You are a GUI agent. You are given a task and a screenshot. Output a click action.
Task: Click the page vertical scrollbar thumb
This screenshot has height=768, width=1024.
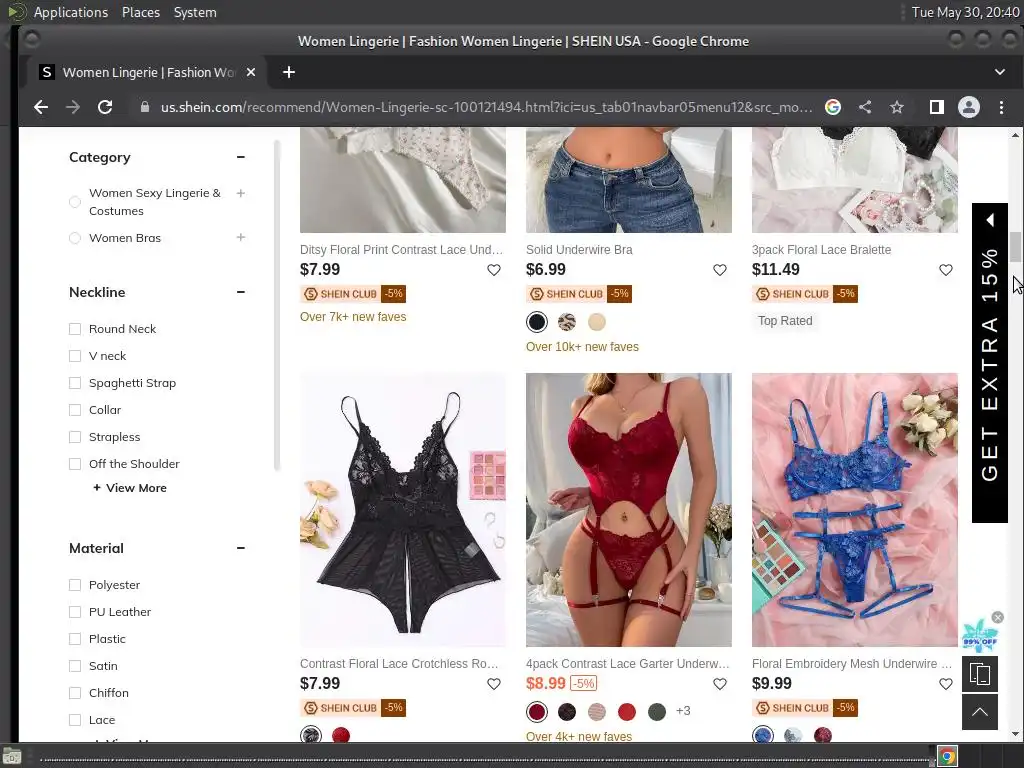pyautogui.click(x=1015, y=247)
